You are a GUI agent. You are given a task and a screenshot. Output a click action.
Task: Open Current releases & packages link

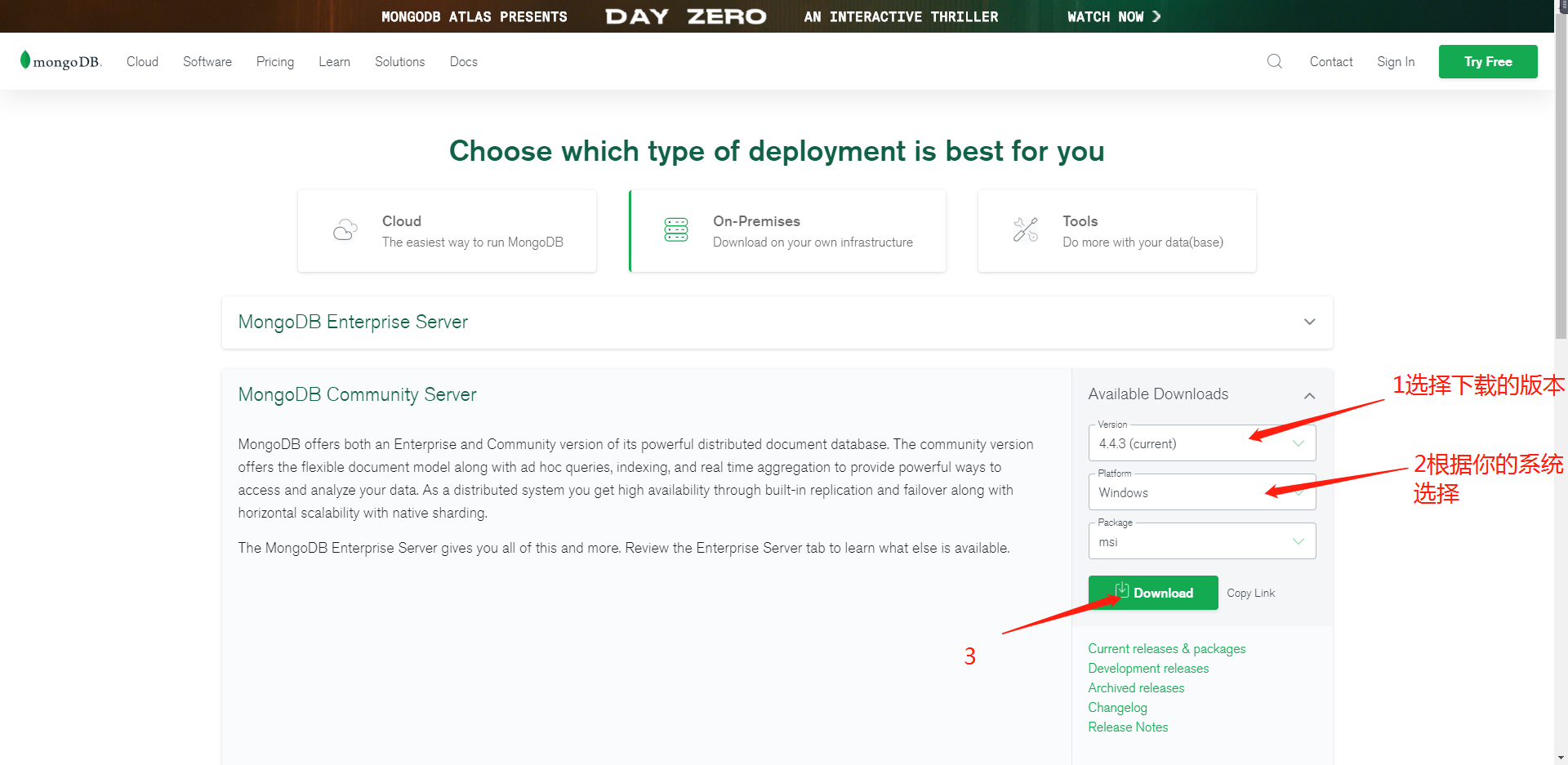1167,649
